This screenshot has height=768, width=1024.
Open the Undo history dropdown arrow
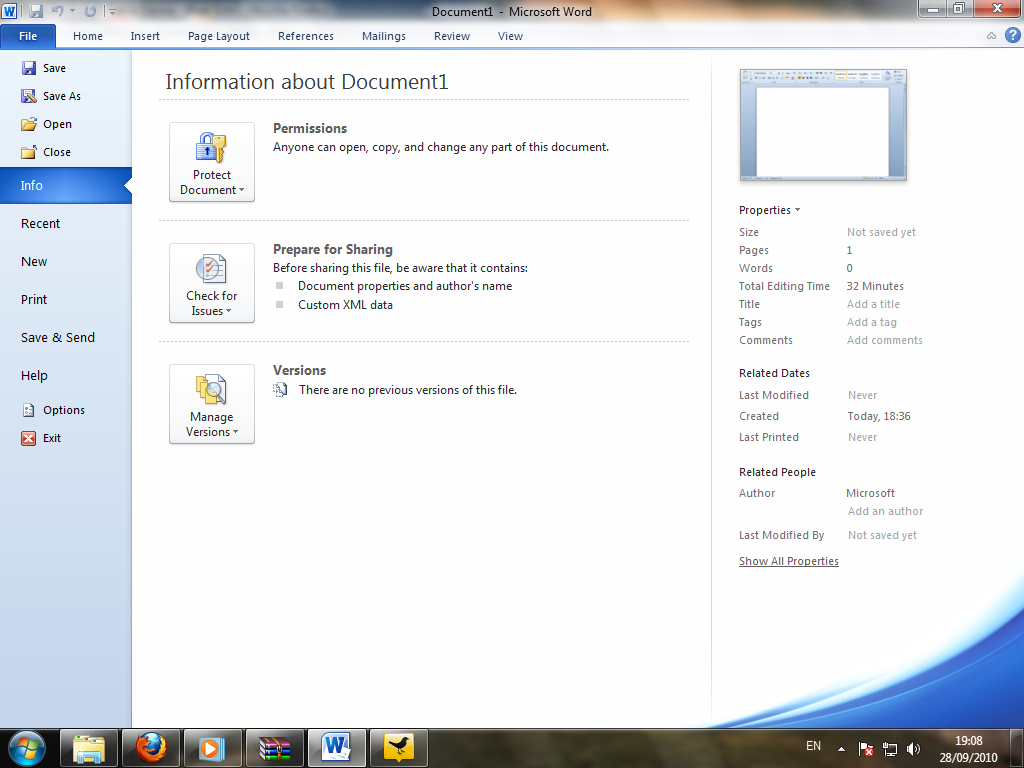[x=72, y=11]
